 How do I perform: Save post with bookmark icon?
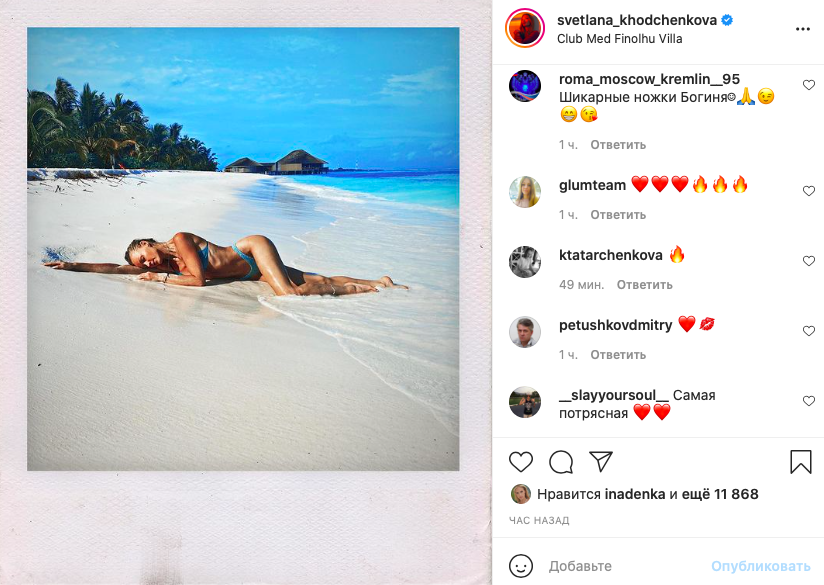(801, 462)
